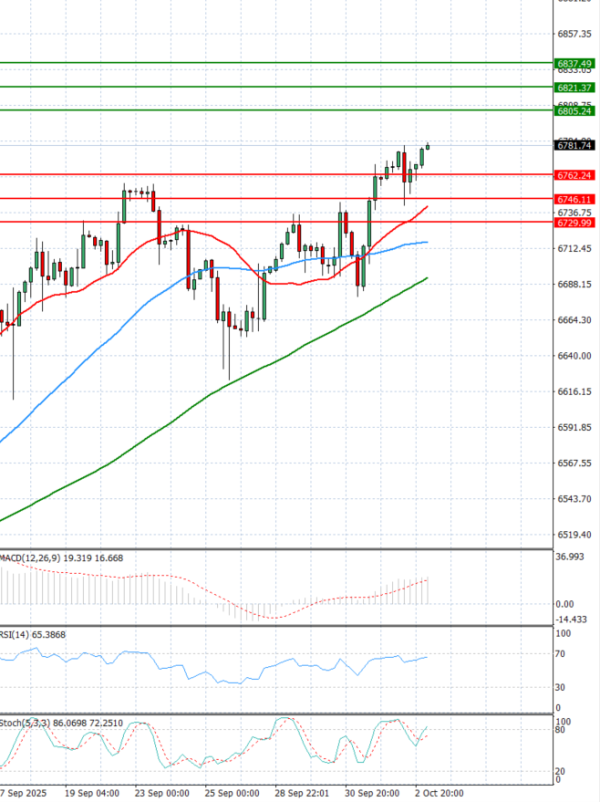600x802 pixels.
Task: Click the 6762.24 red support label
Action: [574, 175]
